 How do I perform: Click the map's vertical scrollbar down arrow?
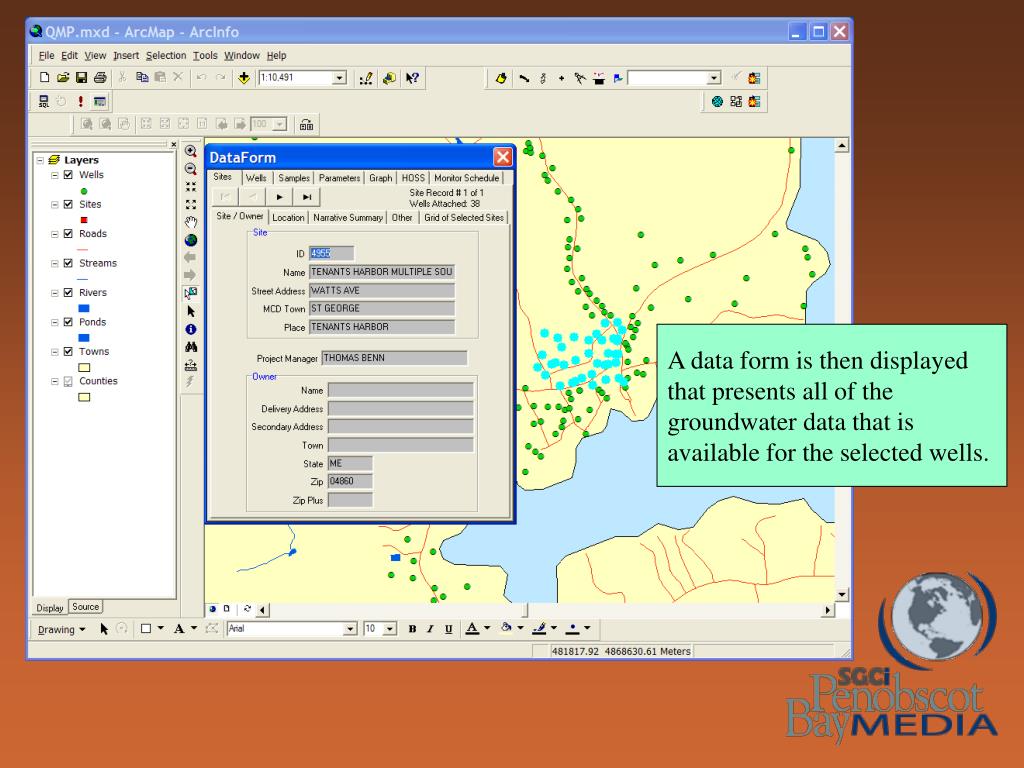pyautogui.click(x=842, y=594)
